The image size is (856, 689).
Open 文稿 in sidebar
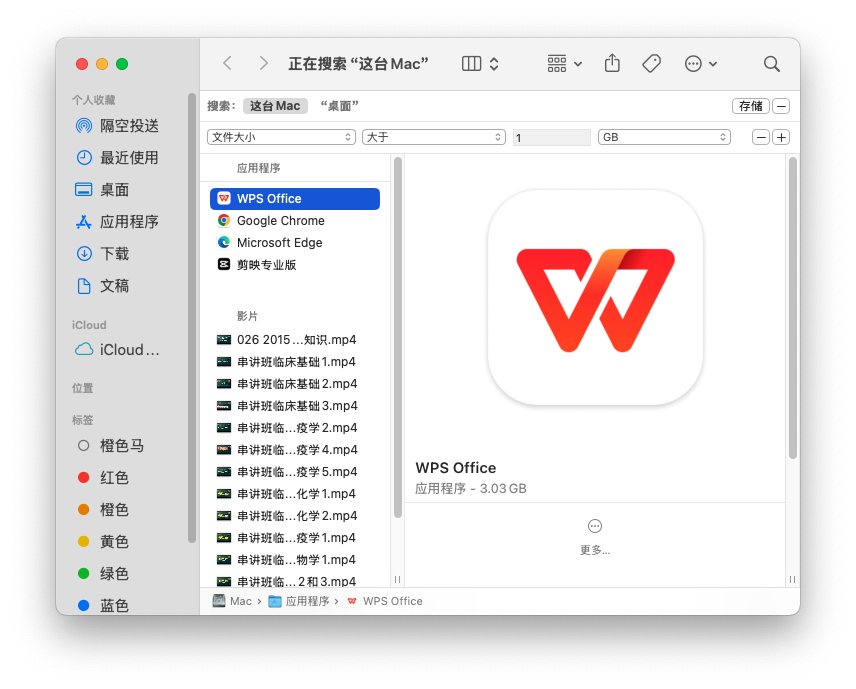[102, 286]
